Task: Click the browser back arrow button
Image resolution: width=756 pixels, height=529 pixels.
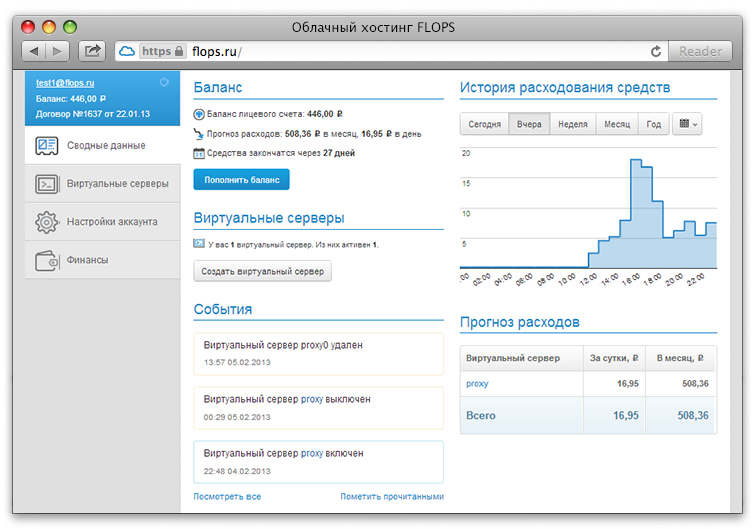Action: pos(34,51)
